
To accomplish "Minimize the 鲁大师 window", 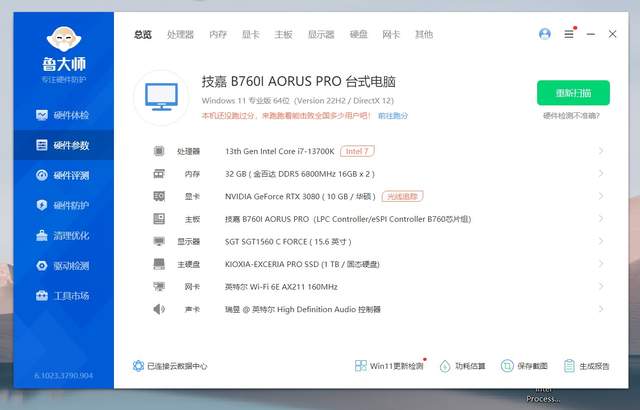I will (x=591, y=34).
